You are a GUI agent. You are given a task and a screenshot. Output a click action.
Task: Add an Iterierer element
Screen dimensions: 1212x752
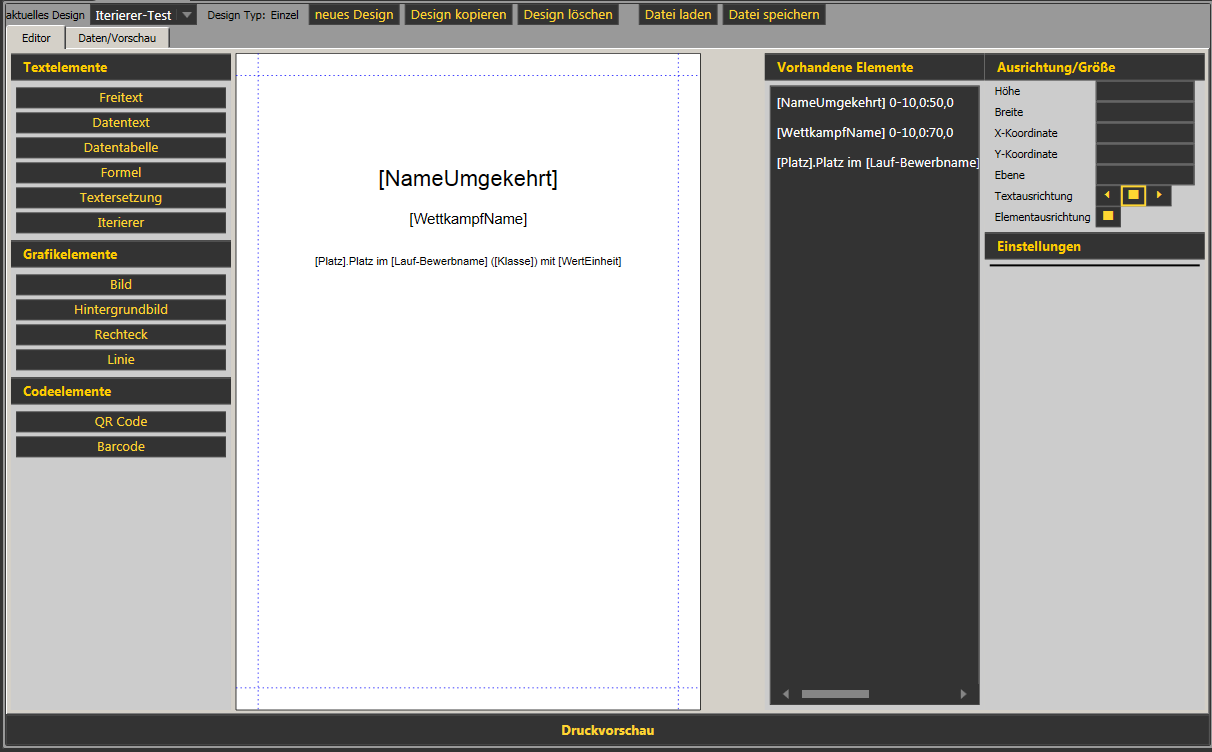click(121, 223)
